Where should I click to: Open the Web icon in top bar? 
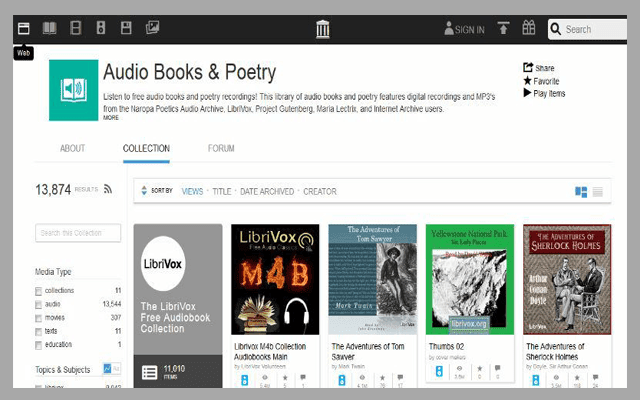coord(24,28)
